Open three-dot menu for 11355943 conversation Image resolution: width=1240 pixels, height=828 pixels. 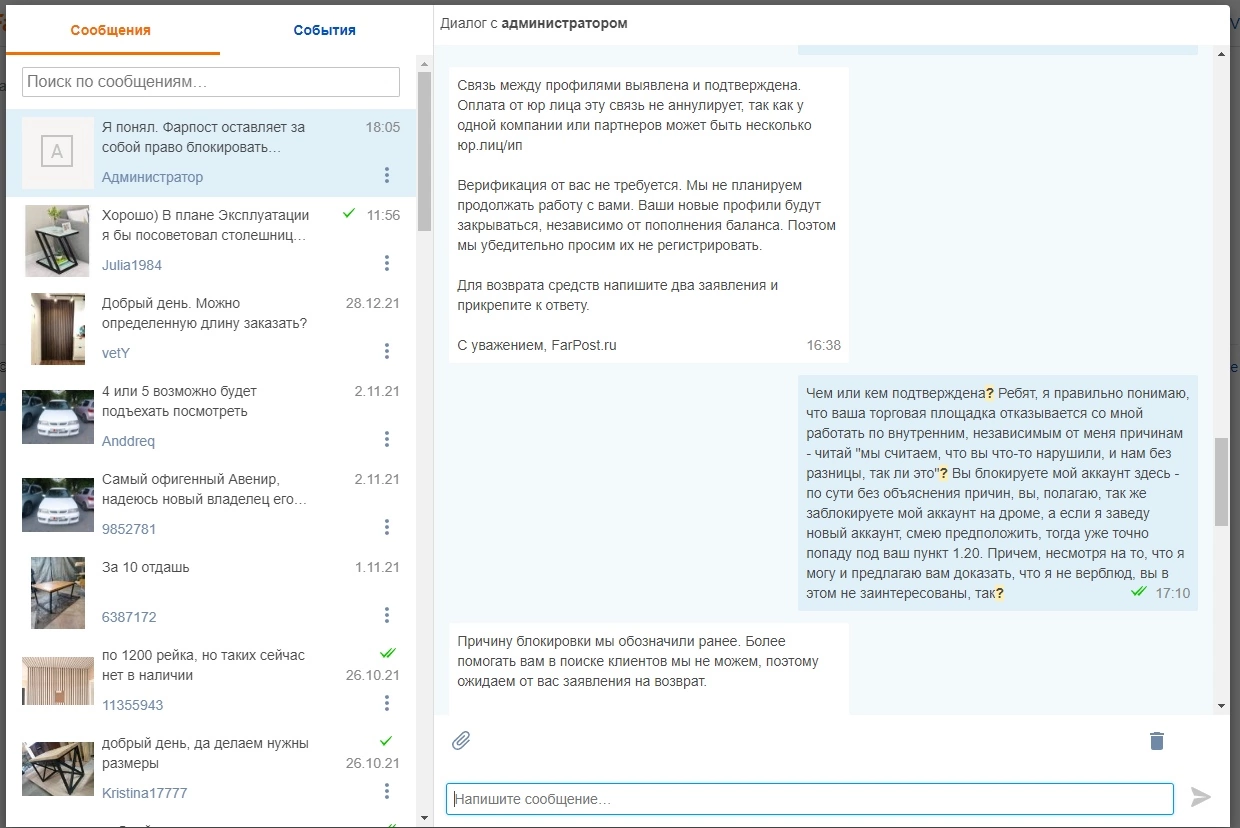tap(387, 704)
